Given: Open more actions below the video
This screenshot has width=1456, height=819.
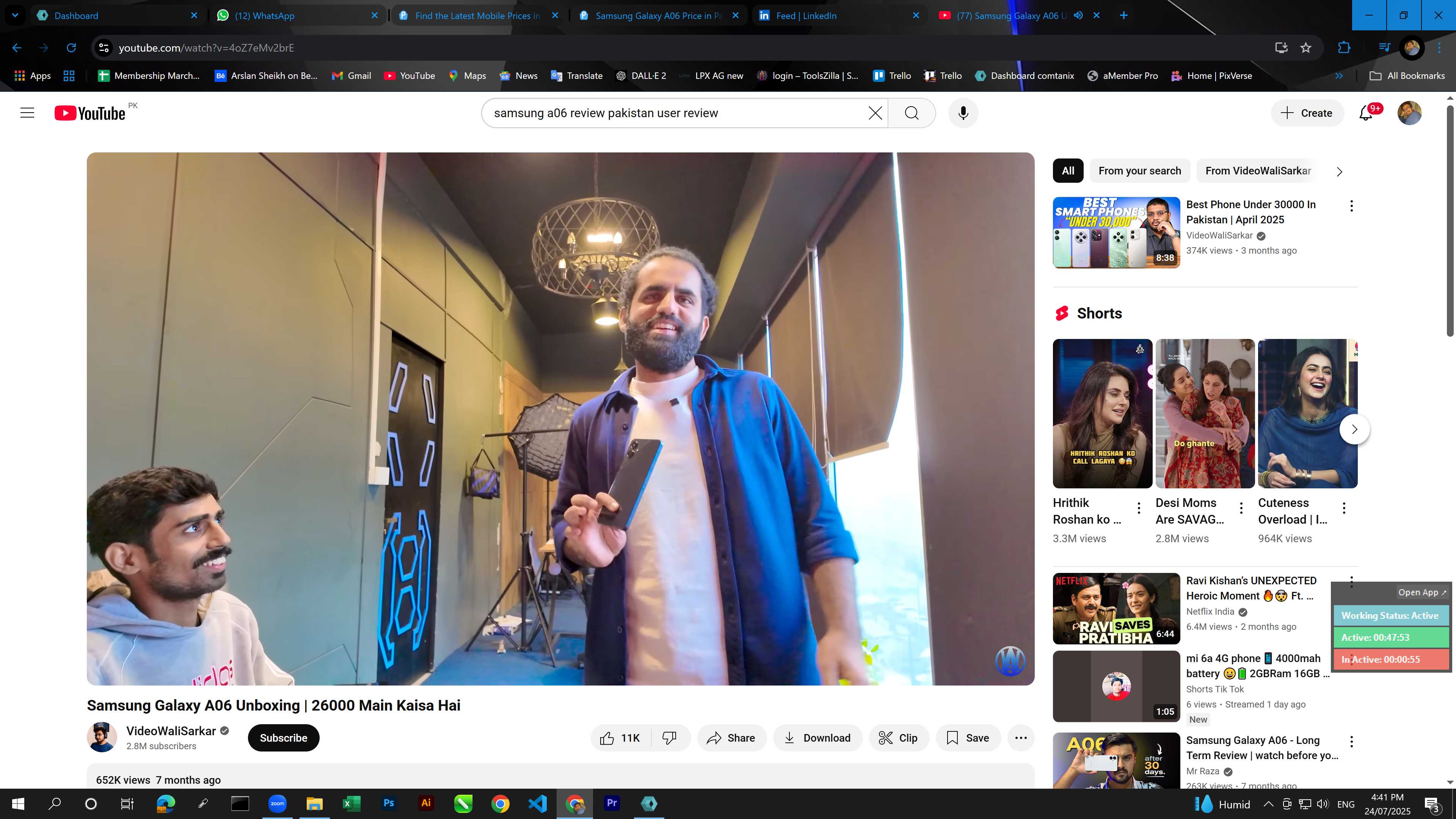Looking at the screenshot, I should click(1020, 737).
